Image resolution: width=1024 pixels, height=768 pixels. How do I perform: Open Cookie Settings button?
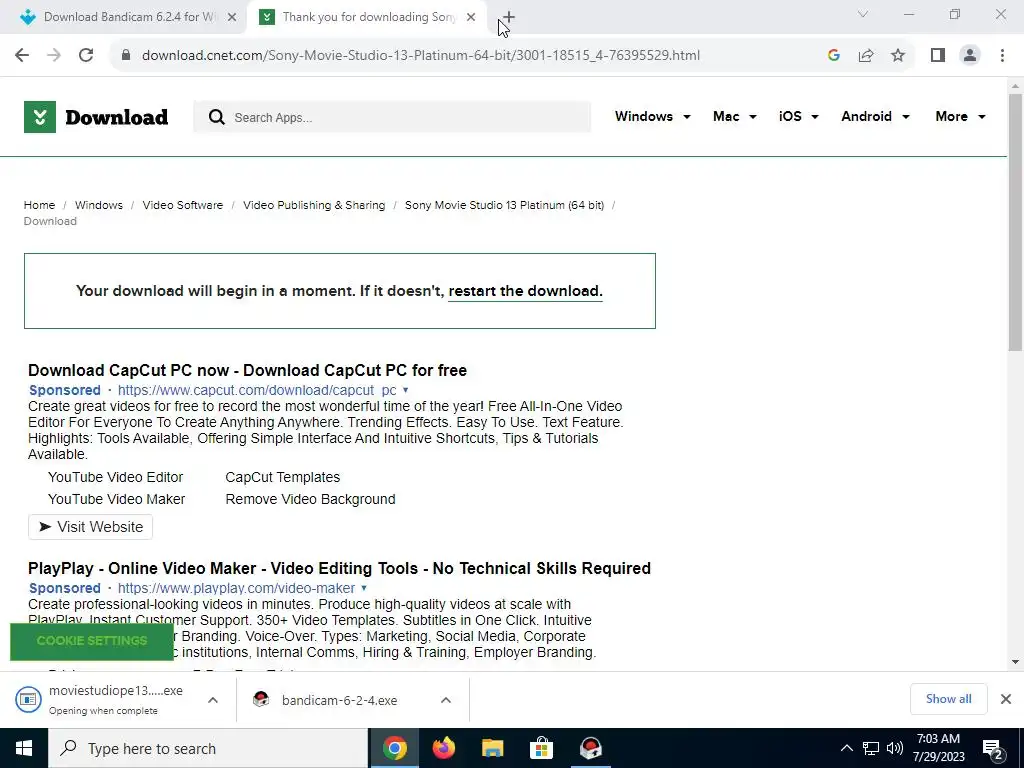pyautogui.click(x=92, y=641)
